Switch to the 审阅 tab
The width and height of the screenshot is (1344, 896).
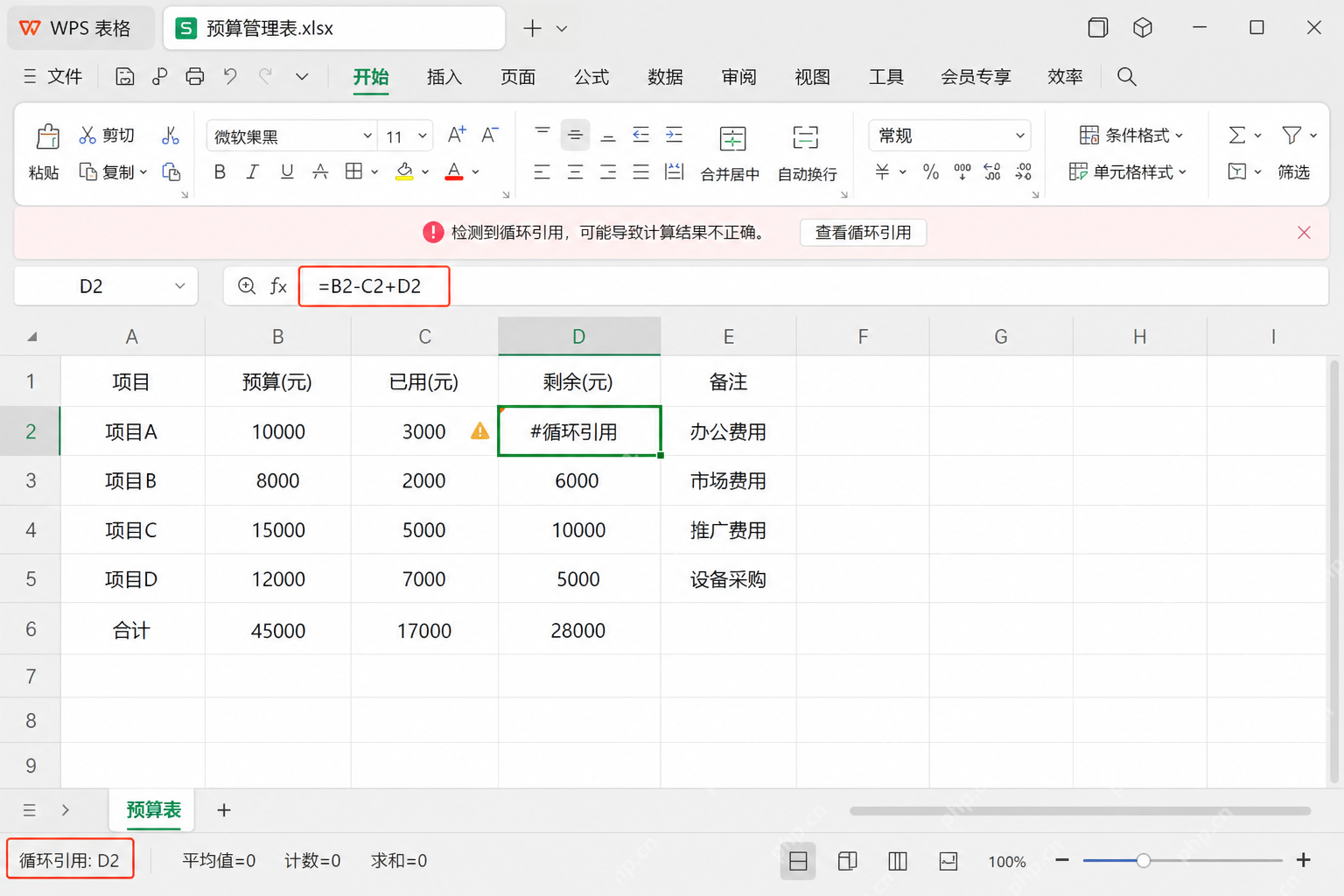coord(738,77)
